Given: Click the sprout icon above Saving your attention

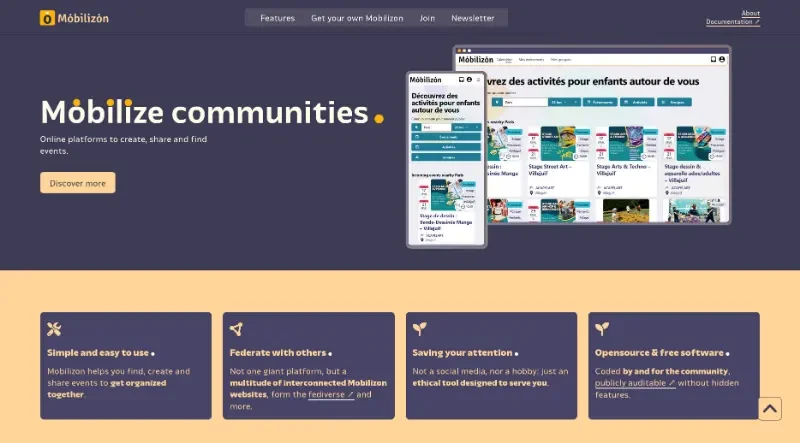Looking at the screenshot, I should (x=420, y=328).
